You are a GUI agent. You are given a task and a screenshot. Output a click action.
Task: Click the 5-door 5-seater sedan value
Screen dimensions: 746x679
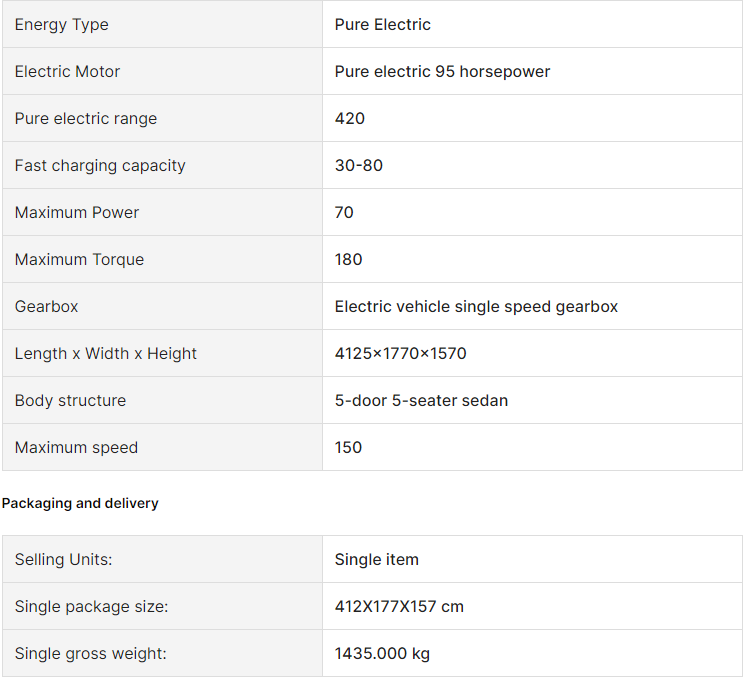(421, 401)
